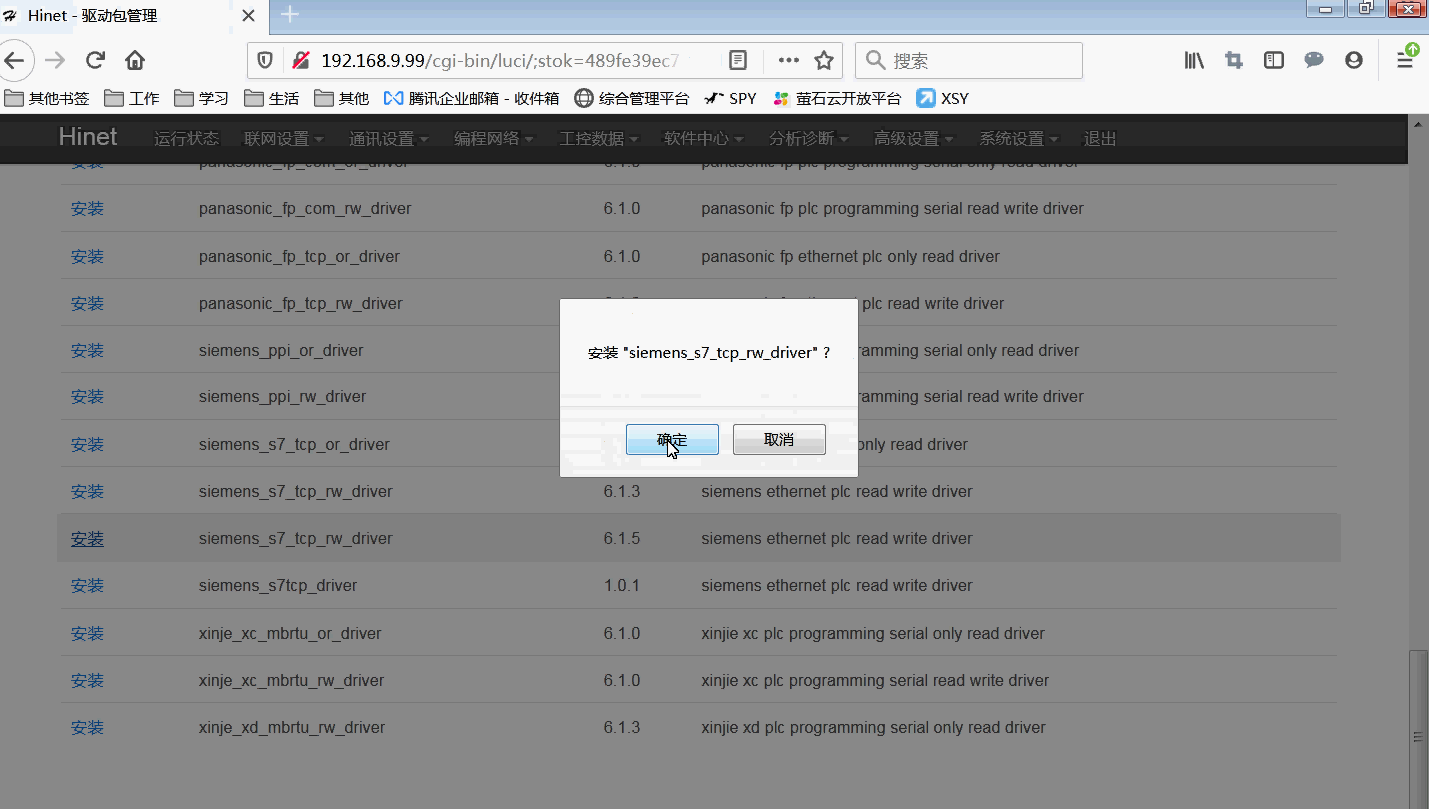1429x809 pixels.
Task: Expand the 软件中心 dropdown menu
Action: (704, 139)
